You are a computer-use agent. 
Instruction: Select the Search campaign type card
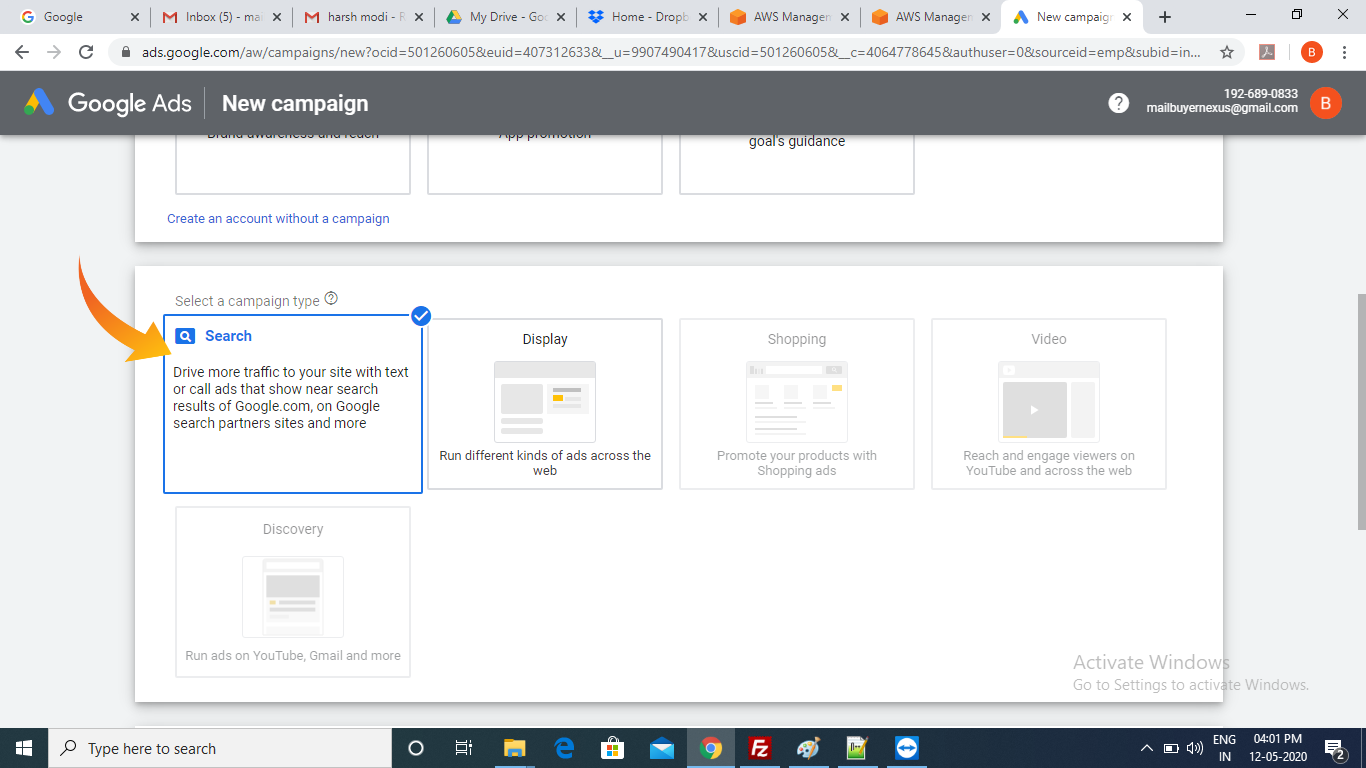[293, 405]
